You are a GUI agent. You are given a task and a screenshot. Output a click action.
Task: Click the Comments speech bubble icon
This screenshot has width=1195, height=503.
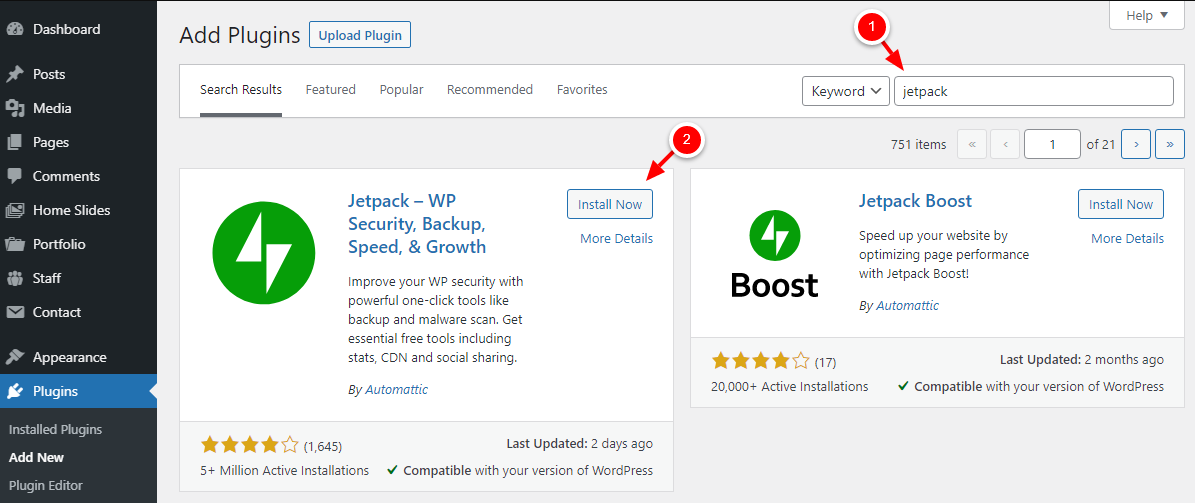[15, 176]
